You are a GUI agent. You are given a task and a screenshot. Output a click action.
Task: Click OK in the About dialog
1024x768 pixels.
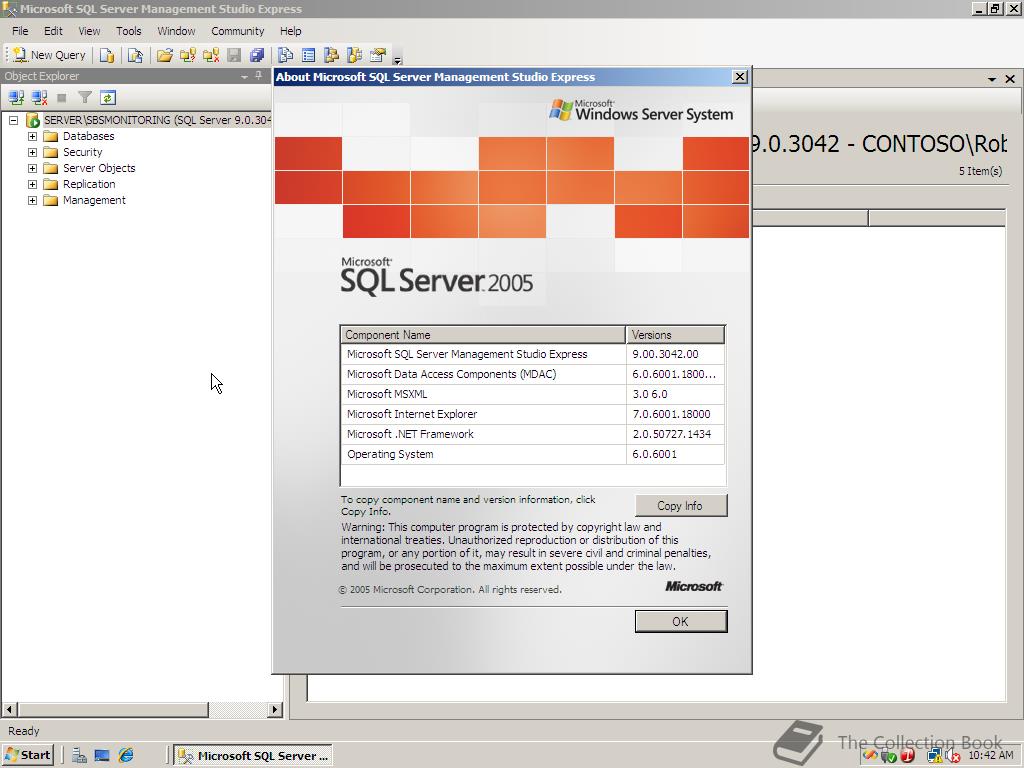(680, 621)
